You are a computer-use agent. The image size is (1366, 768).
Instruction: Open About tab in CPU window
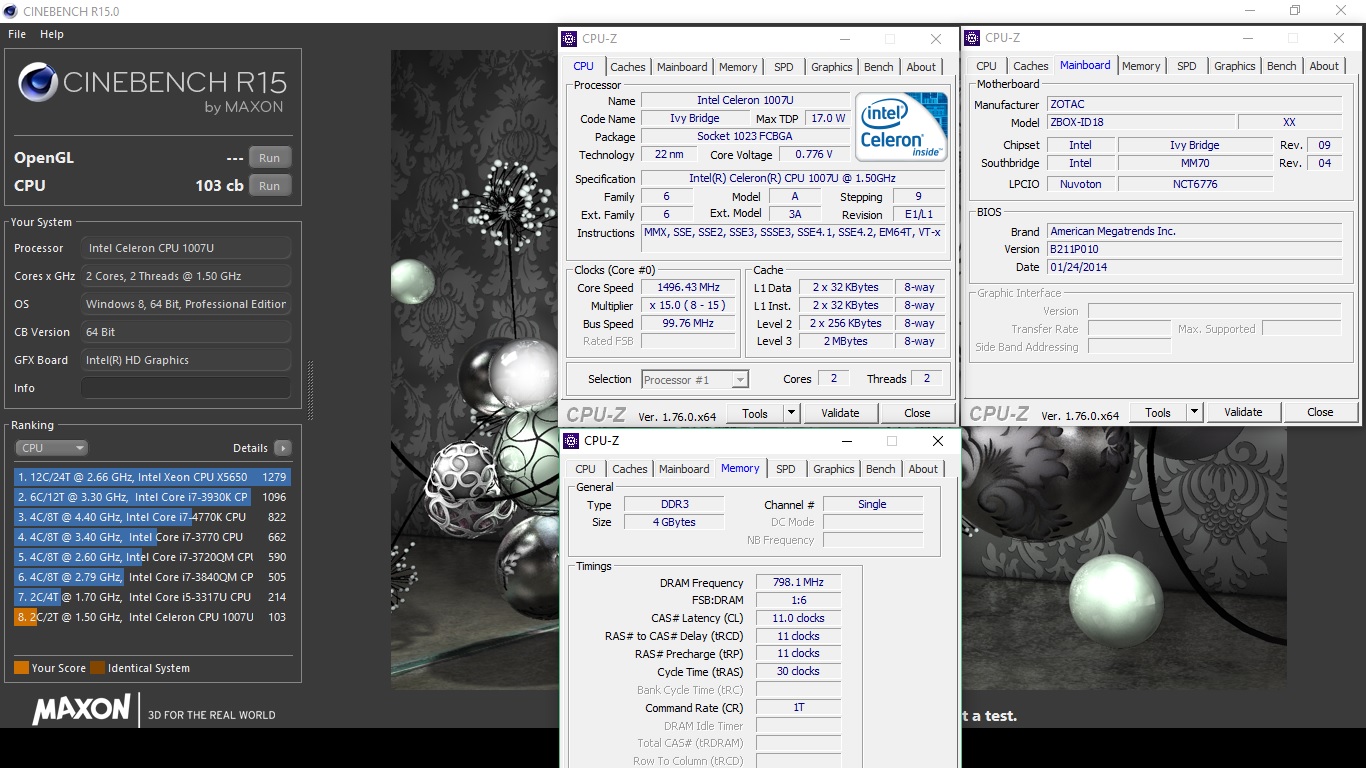[922, 67]
